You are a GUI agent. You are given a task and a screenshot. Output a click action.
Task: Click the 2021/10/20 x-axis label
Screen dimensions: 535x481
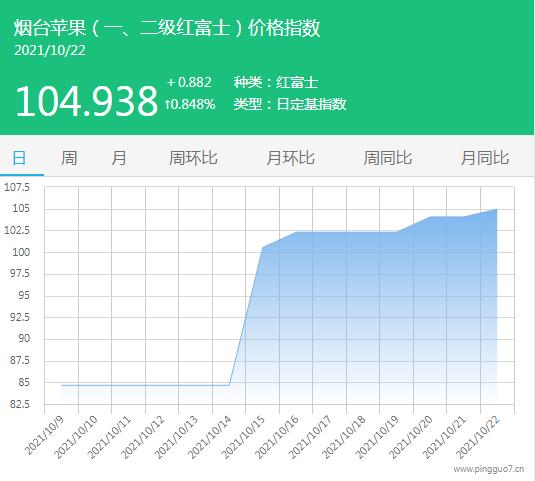pyautogui.click(x=411, y=438)
